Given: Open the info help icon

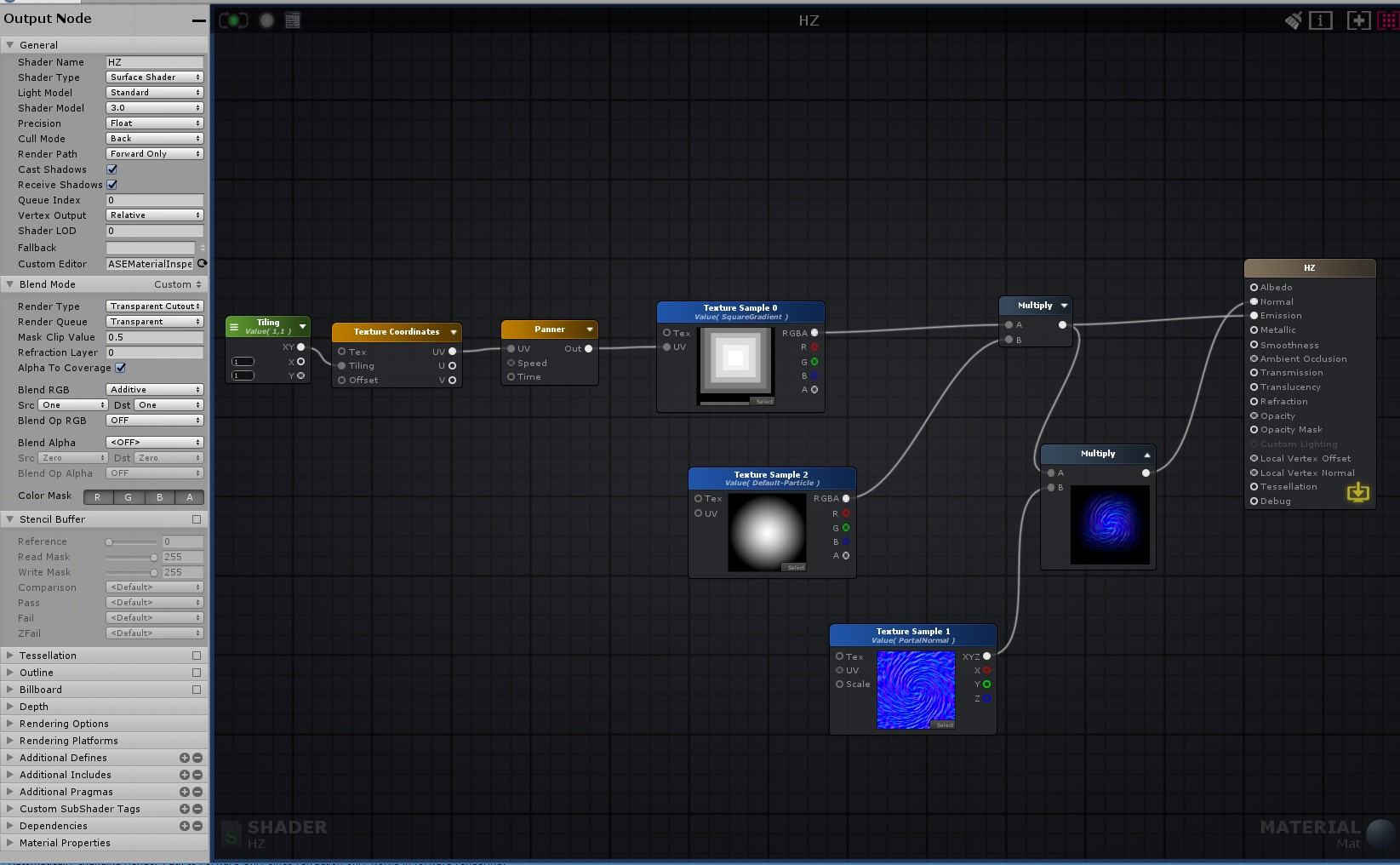Looking at the screenshot, I should pyautogui.click(x=1321, y=20).
